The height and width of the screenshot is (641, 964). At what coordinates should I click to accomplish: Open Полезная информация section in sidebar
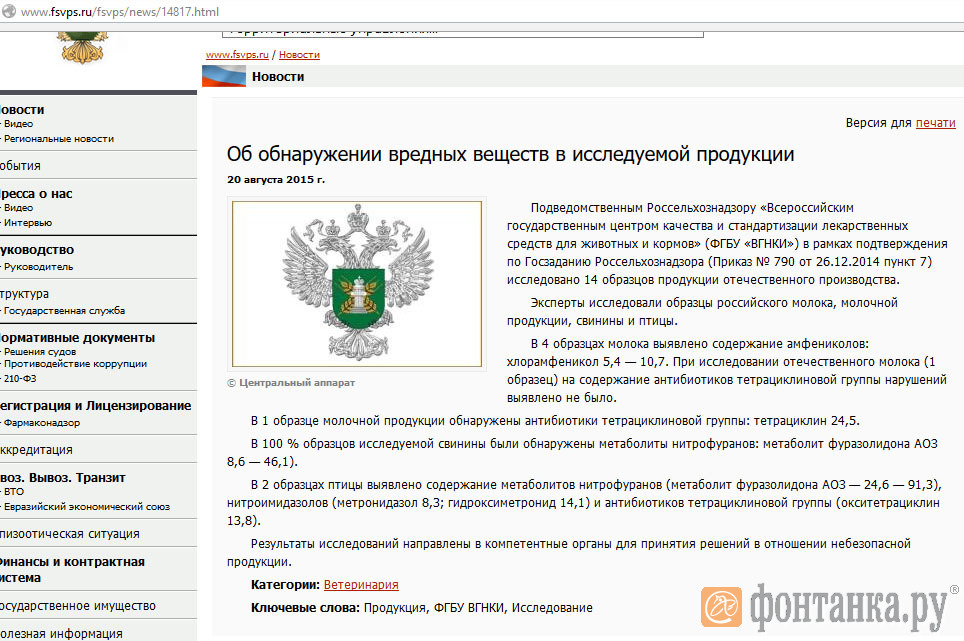pyautogui.click(x=61, y=634)
